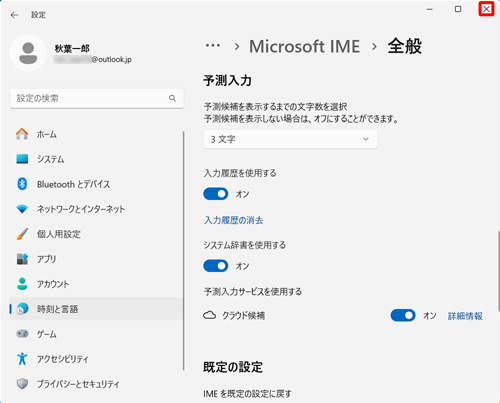This screenshot has height=403, width=500.
Task: Click 入力履歴の消去 link
Action: (x=234, y=220)
